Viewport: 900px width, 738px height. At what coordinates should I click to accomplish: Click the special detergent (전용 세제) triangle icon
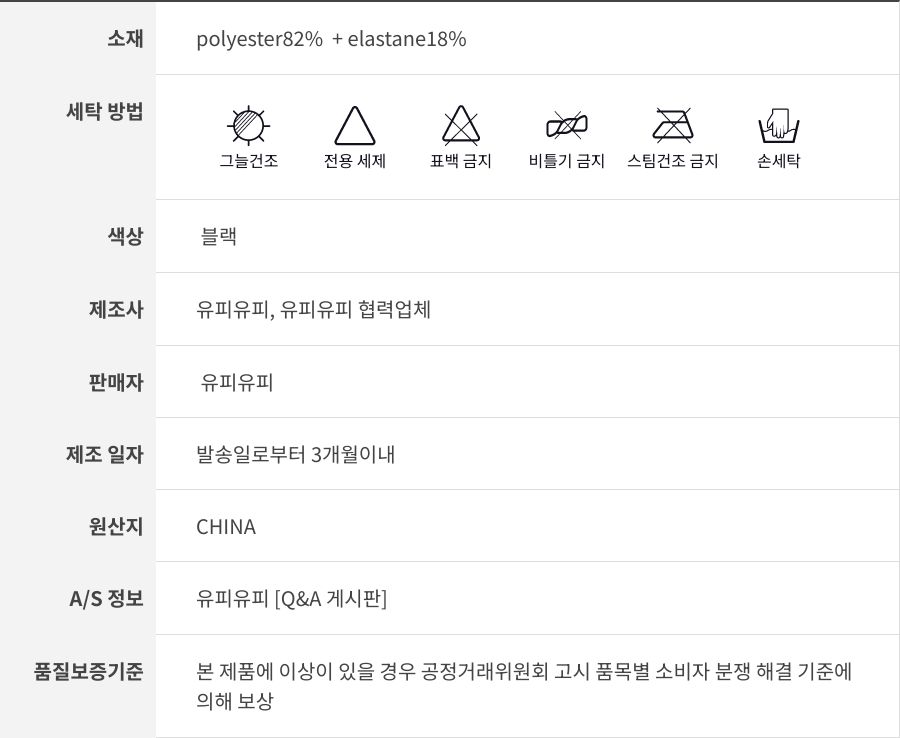[354, 126]
